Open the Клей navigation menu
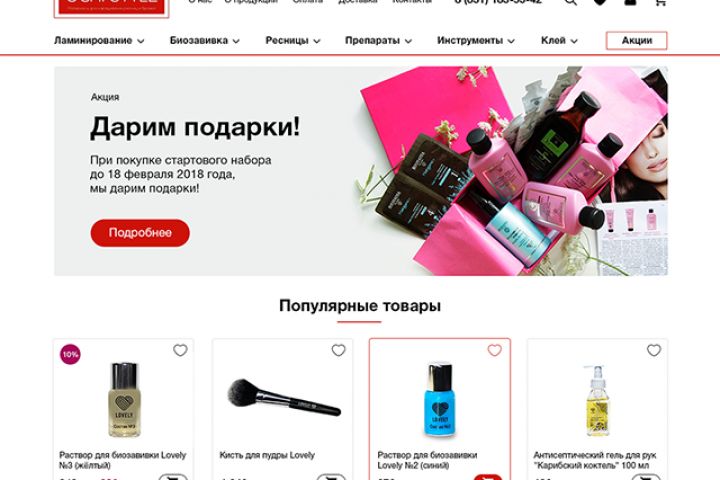Viewport: 720px width, 480px height. pyautogui.click(x=559, y=40)
